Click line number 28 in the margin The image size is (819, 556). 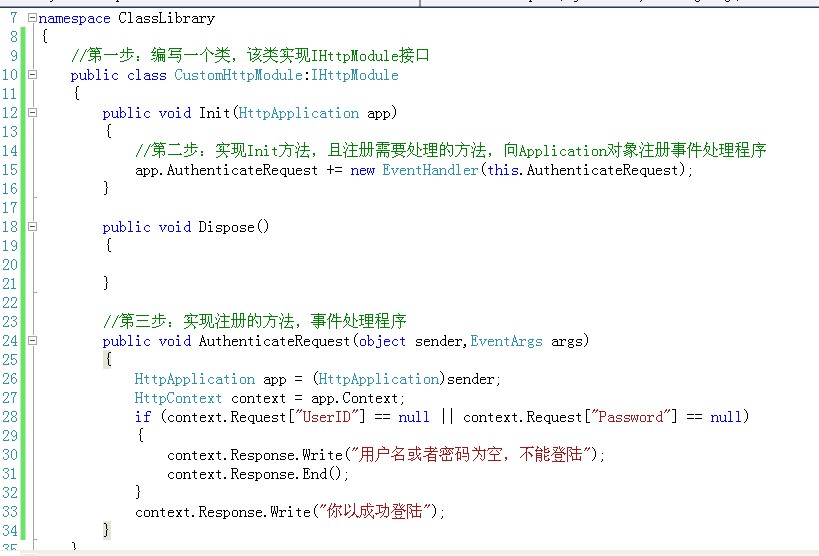pos(10,417)
